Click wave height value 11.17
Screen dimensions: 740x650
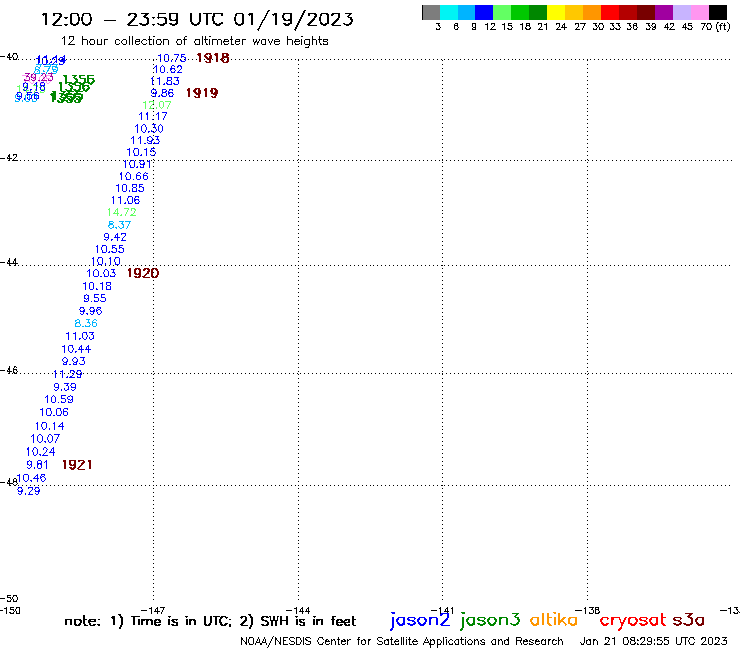coord(152,116)
